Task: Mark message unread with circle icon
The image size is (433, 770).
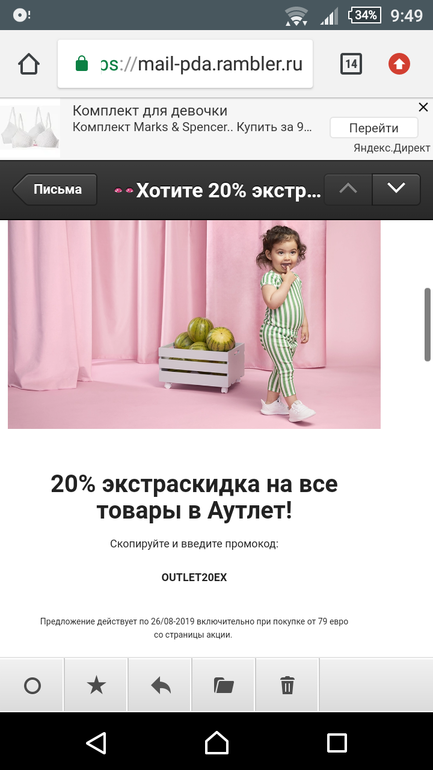Action: point(32,685)
